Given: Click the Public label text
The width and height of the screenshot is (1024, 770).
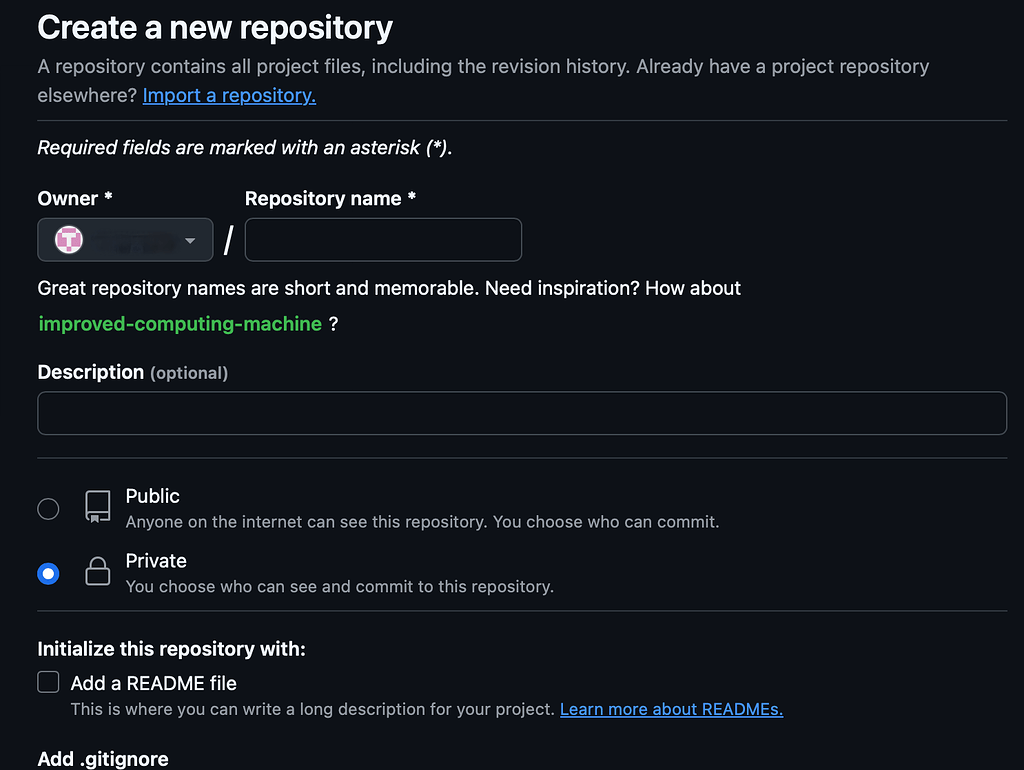Looking at the screenshot, I should point(152,496).
